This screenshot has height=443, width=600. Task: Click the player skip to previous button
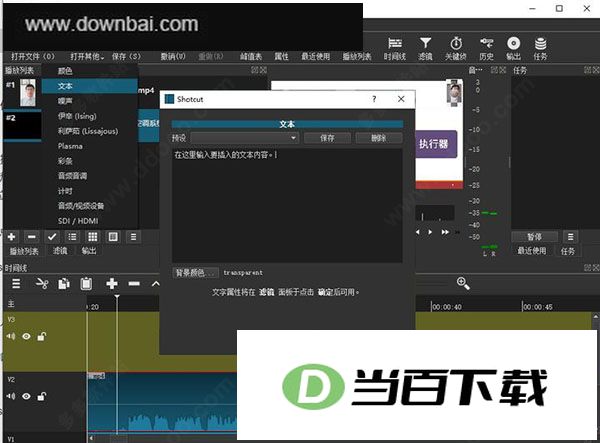(x=418, y=232)
